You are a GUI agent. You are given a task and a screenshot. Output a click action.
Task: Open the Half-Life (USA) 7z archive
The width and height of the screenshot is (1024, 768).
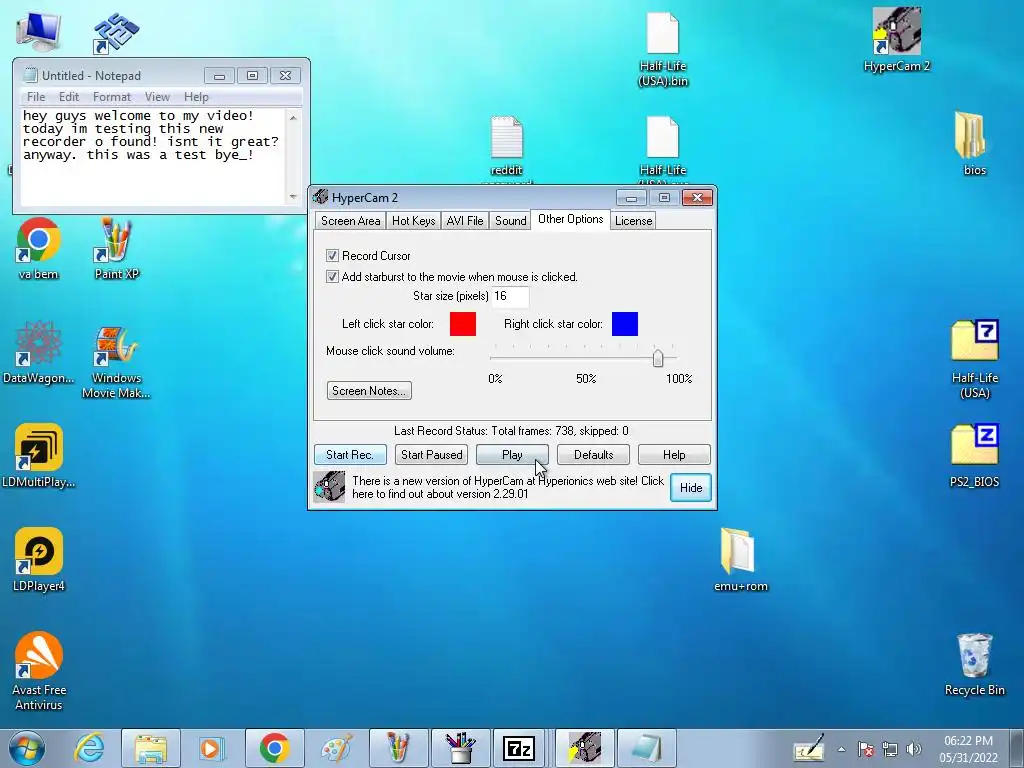974,359
